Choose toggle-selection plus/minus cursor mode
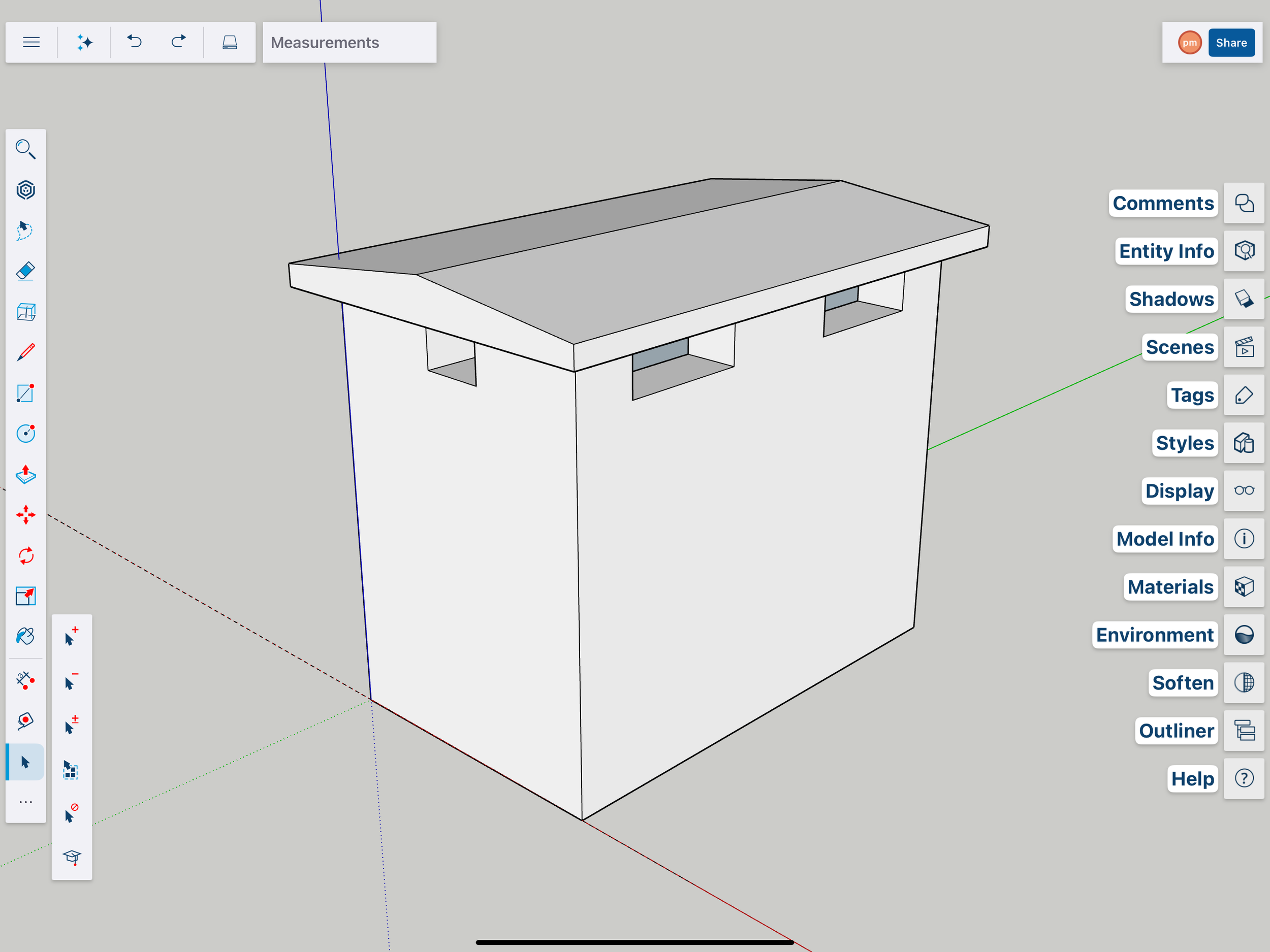Image resolution: width=1270 pixels, height=952 pixels. (x=71, y=726)
